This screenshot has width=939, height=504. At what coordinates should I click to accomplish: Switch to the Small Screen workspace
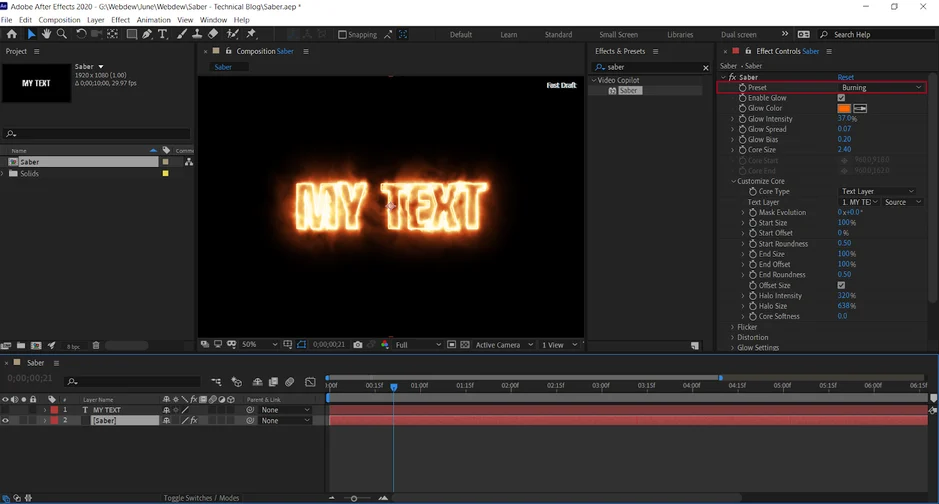[619, 35]
